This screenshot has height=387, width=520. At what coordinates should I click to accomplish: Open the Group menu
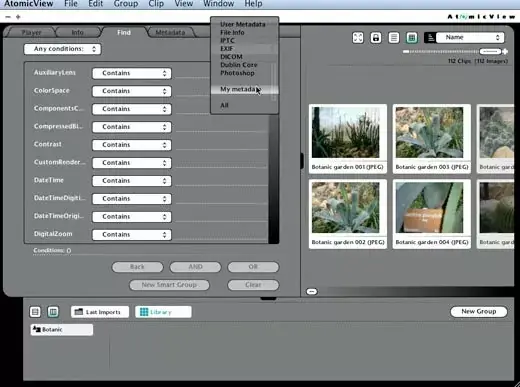(126, 4)
